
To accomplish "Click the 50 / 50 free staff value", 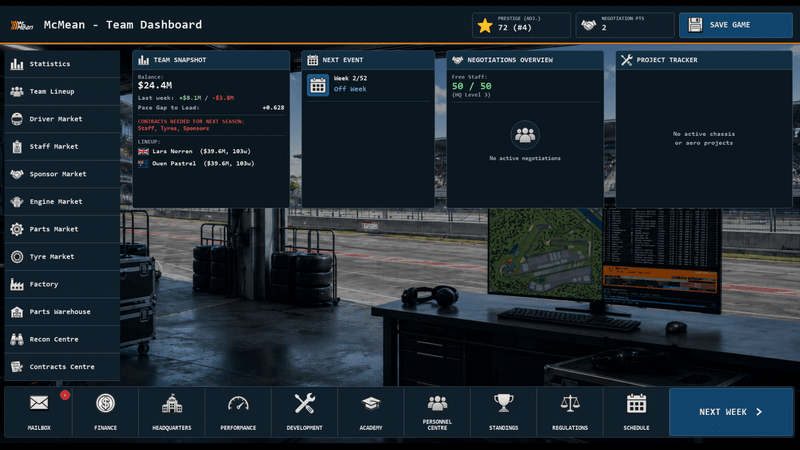I will pos(471,86).
